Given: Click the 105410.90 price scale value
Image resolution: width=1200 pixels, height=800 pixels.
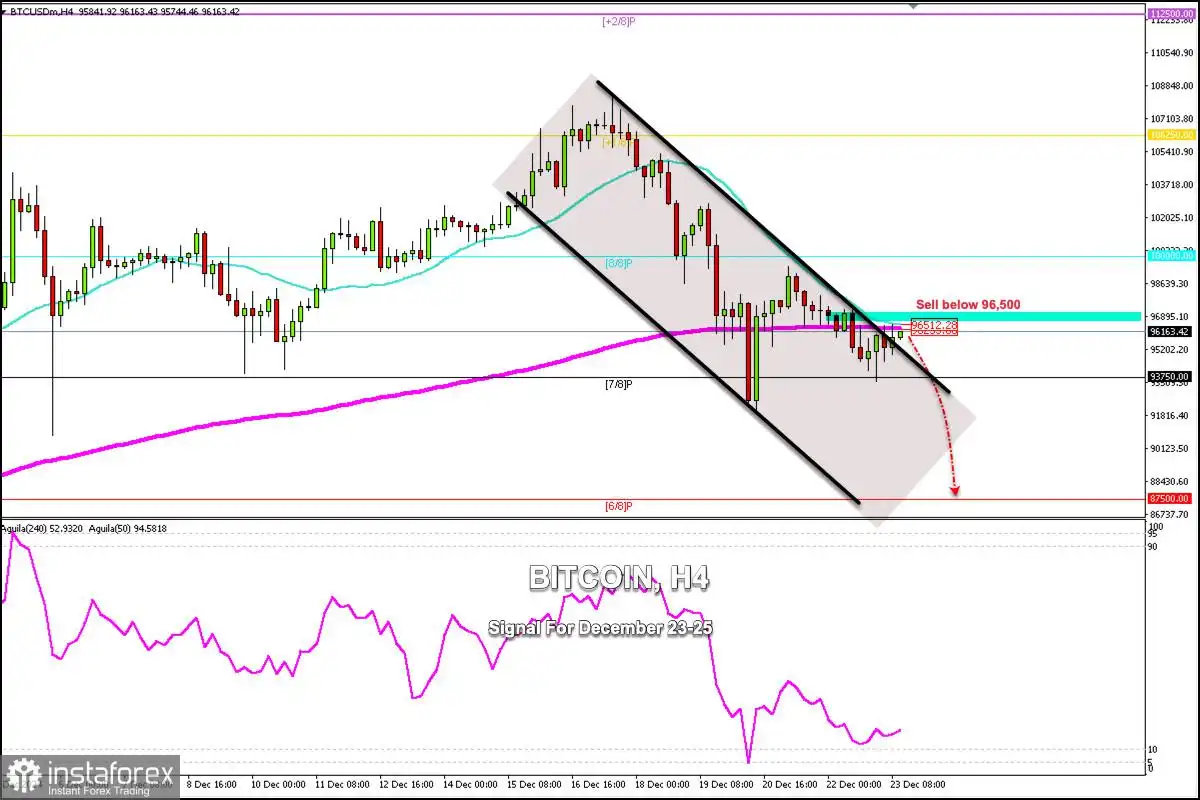Looking at the screenshot, I should [x=1171, y=151].
